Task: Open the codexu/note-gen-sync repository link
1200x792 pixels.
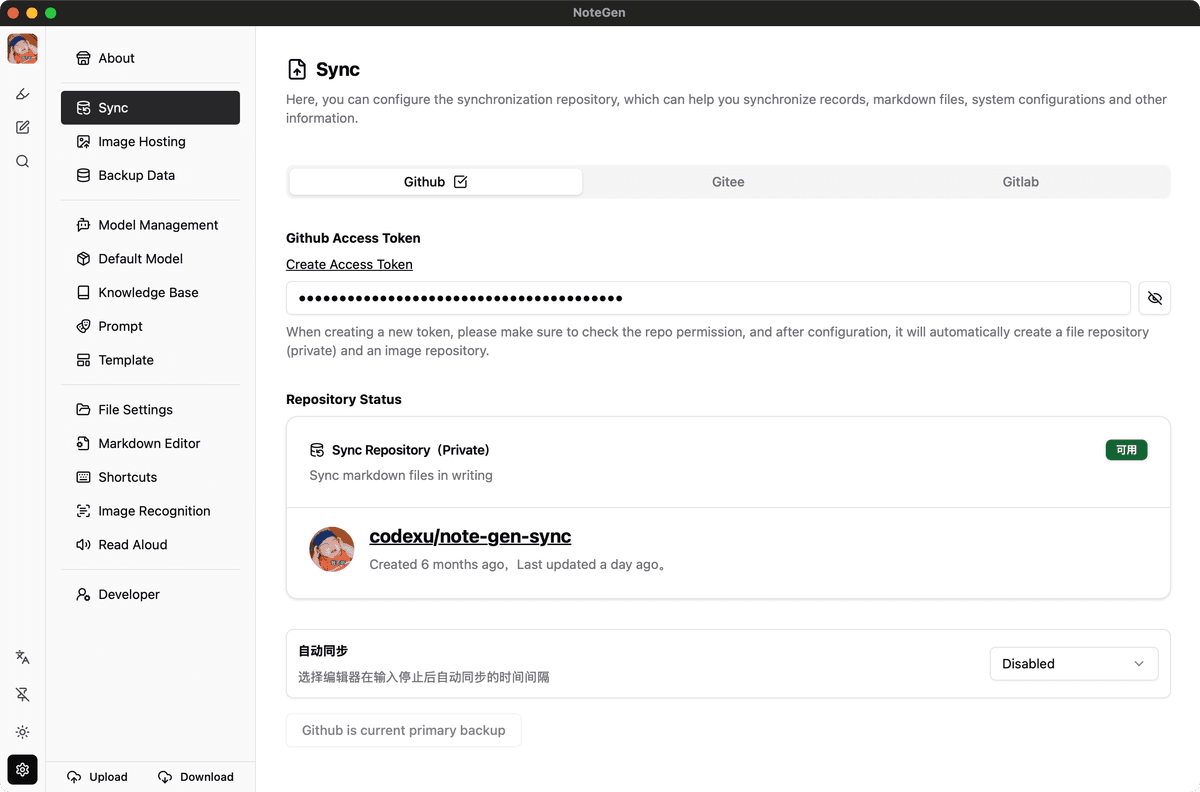Action: pos(470,536)
